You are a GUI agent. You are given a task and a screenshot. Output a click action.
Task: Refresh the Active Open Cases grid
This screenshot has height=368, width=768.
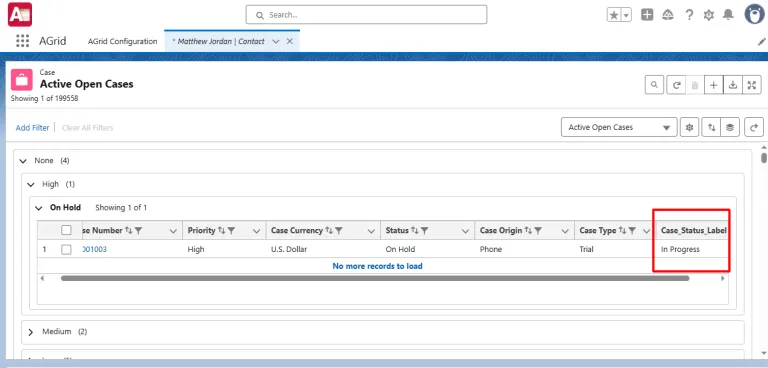point(676,85)
